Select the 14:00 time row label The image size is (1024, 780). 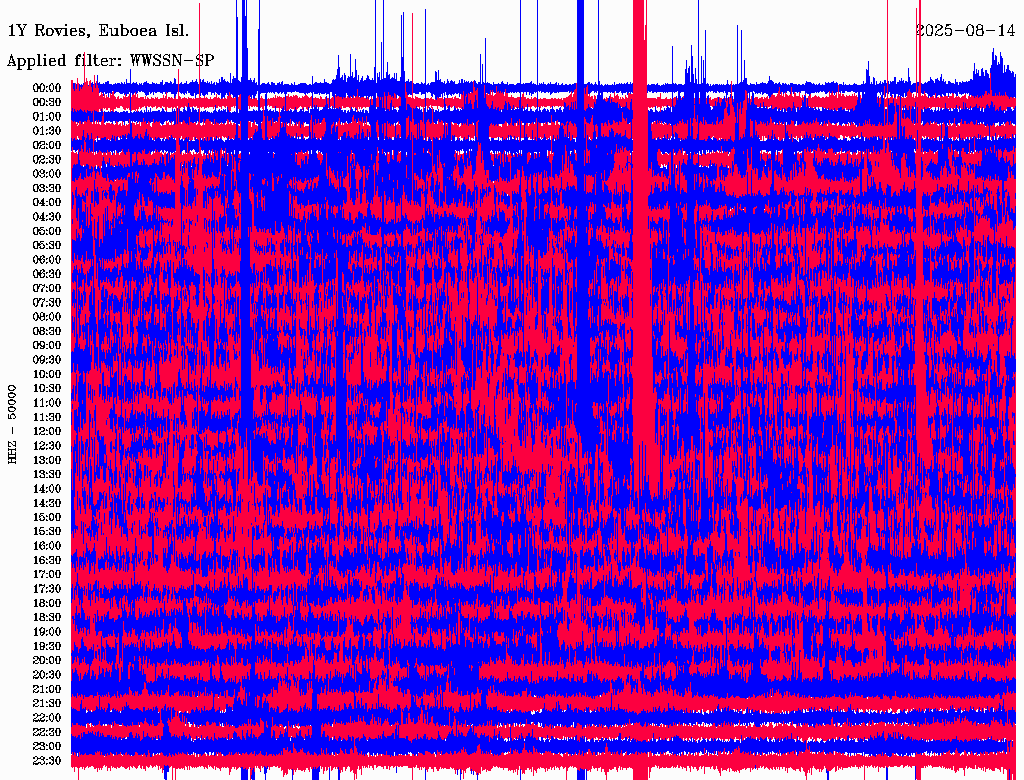pos(47,489)
